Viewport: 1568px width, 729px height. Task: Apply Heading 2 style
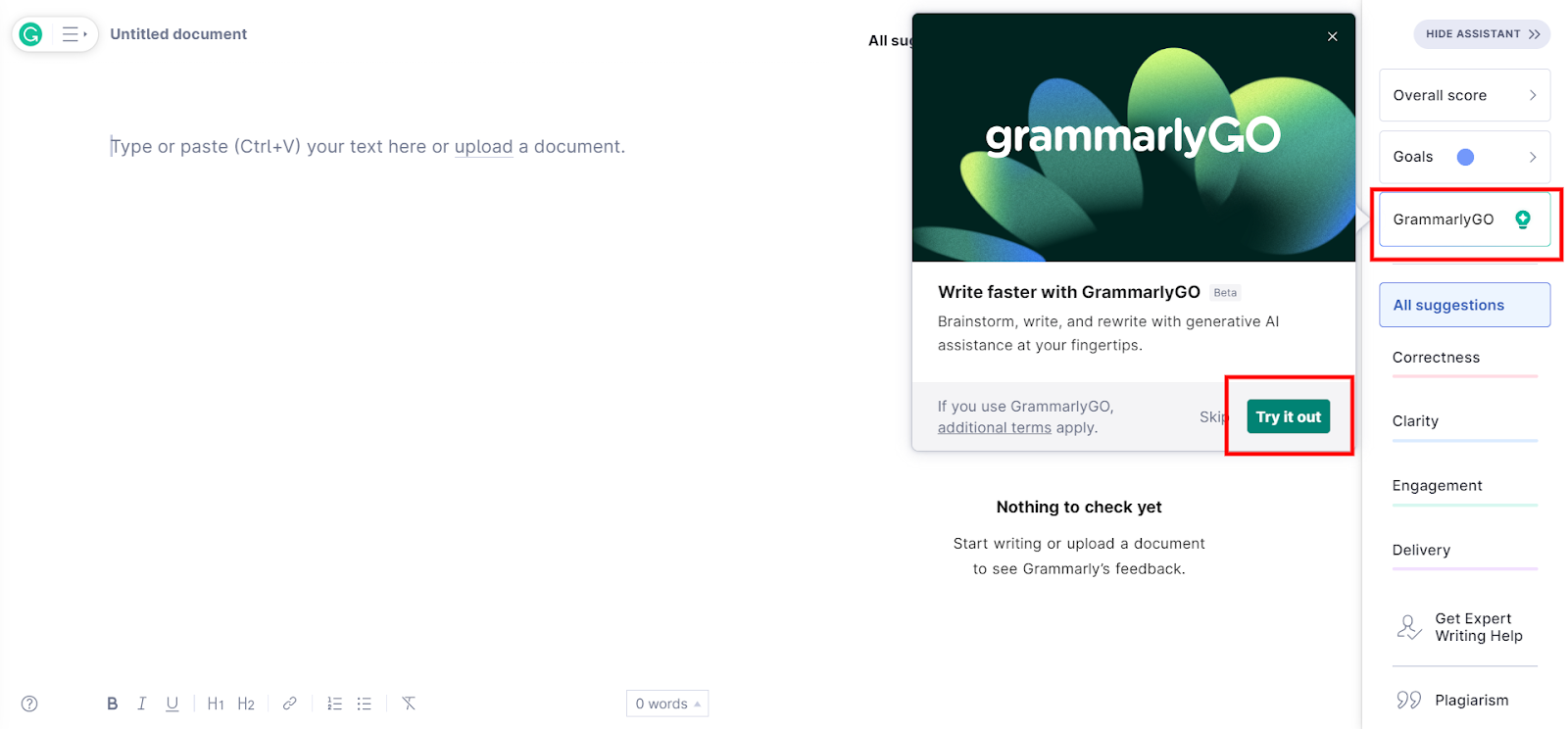pyautogui.click(x=246, y=704)
